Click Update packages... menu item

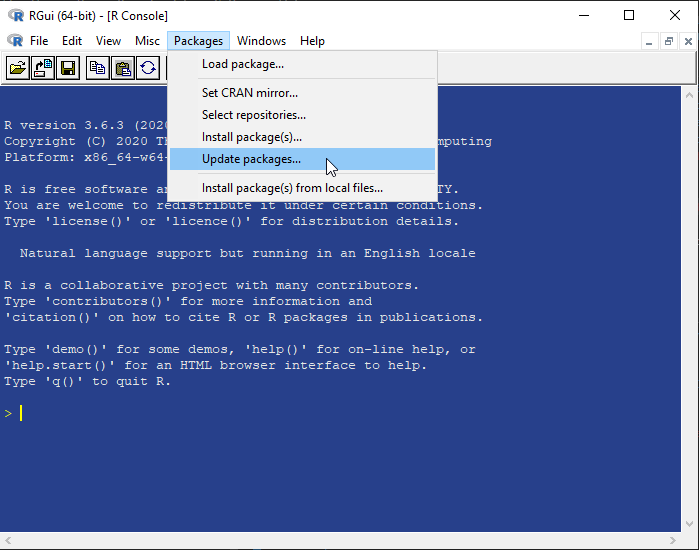pyautogui.click(x=251, y=159)
